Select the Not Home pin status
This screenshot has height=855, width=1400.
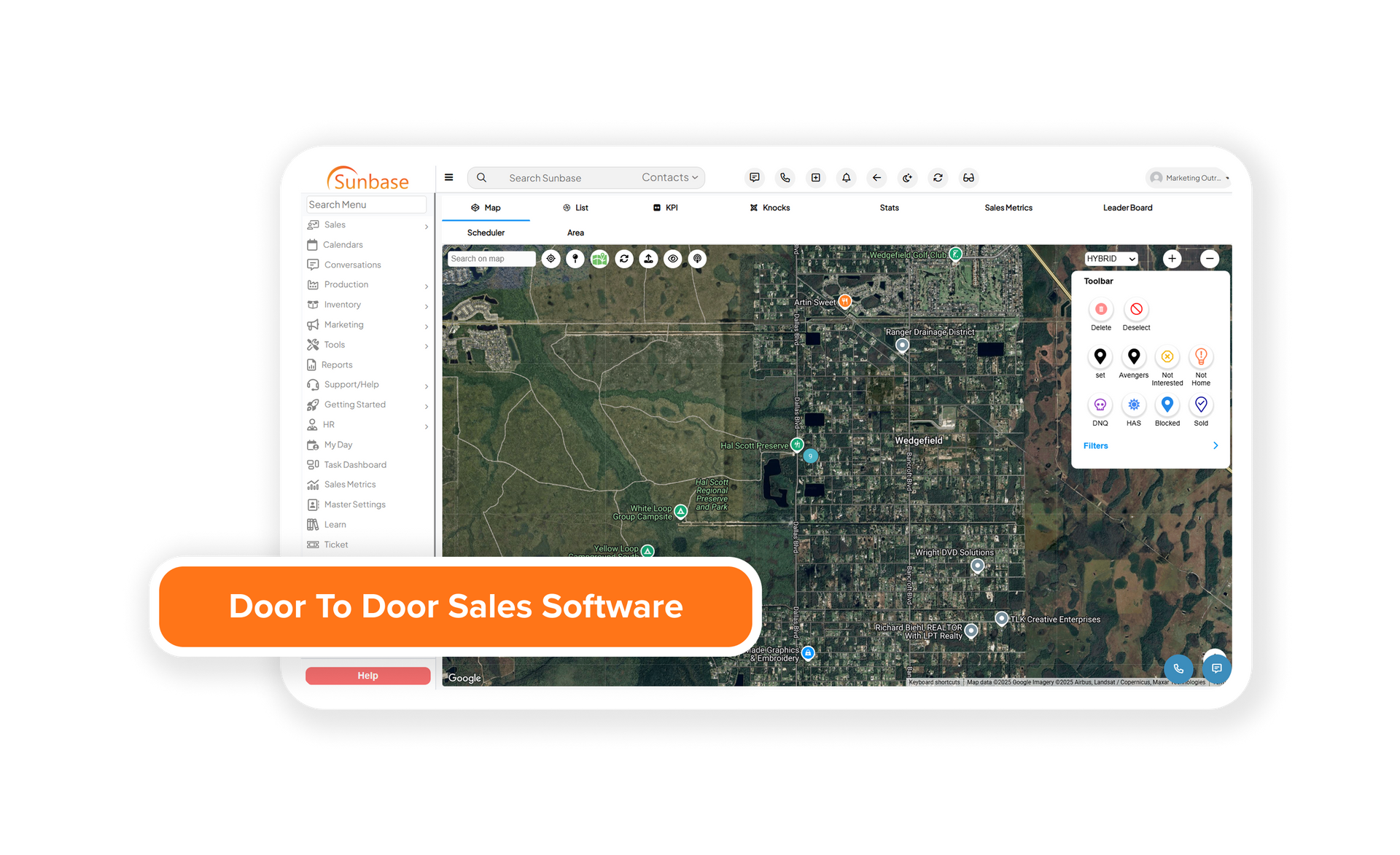(1201, 356)
